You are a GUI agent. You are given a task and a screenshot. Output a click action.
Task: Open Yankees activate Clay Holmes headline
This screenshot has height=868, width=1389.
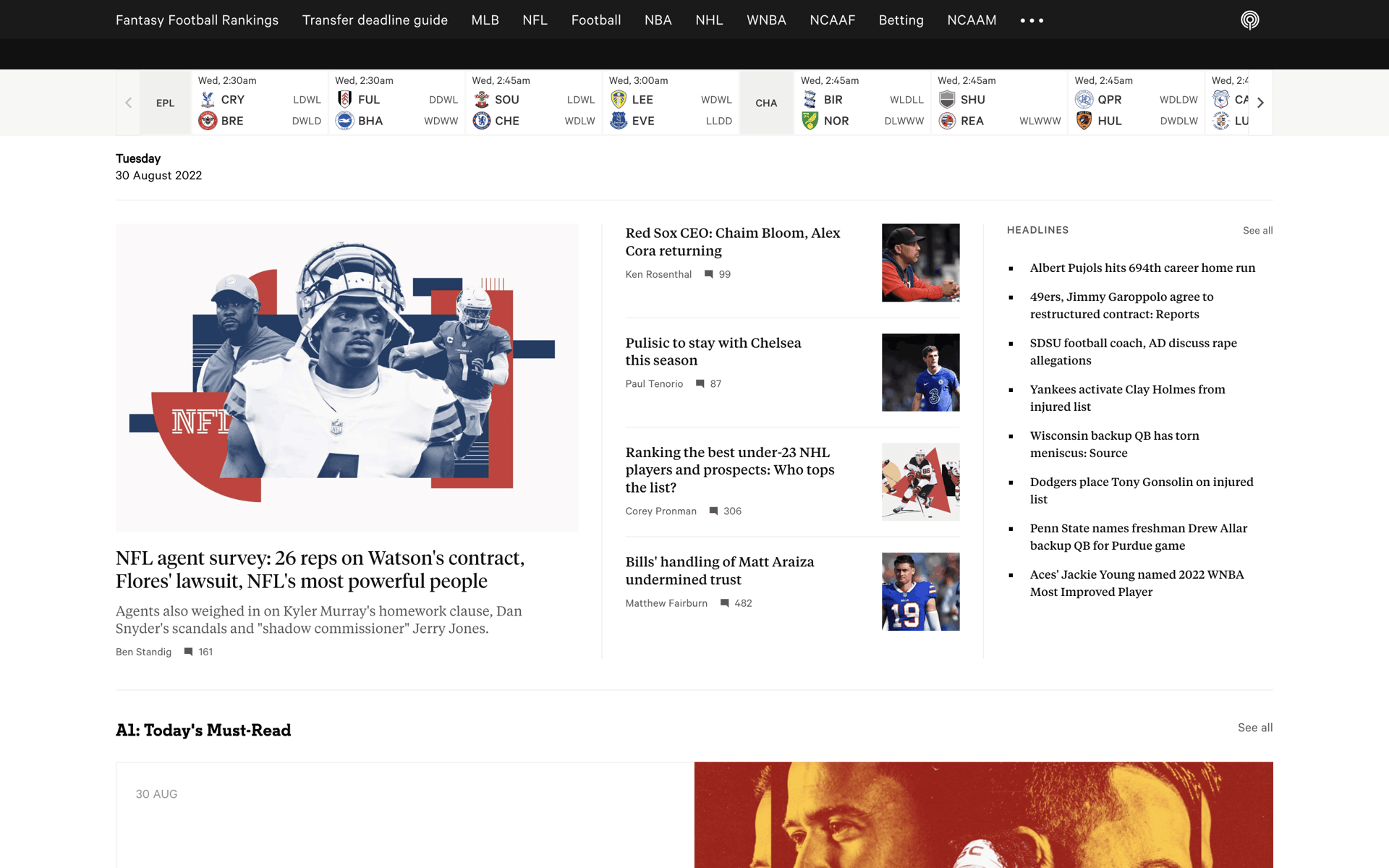1127,398
